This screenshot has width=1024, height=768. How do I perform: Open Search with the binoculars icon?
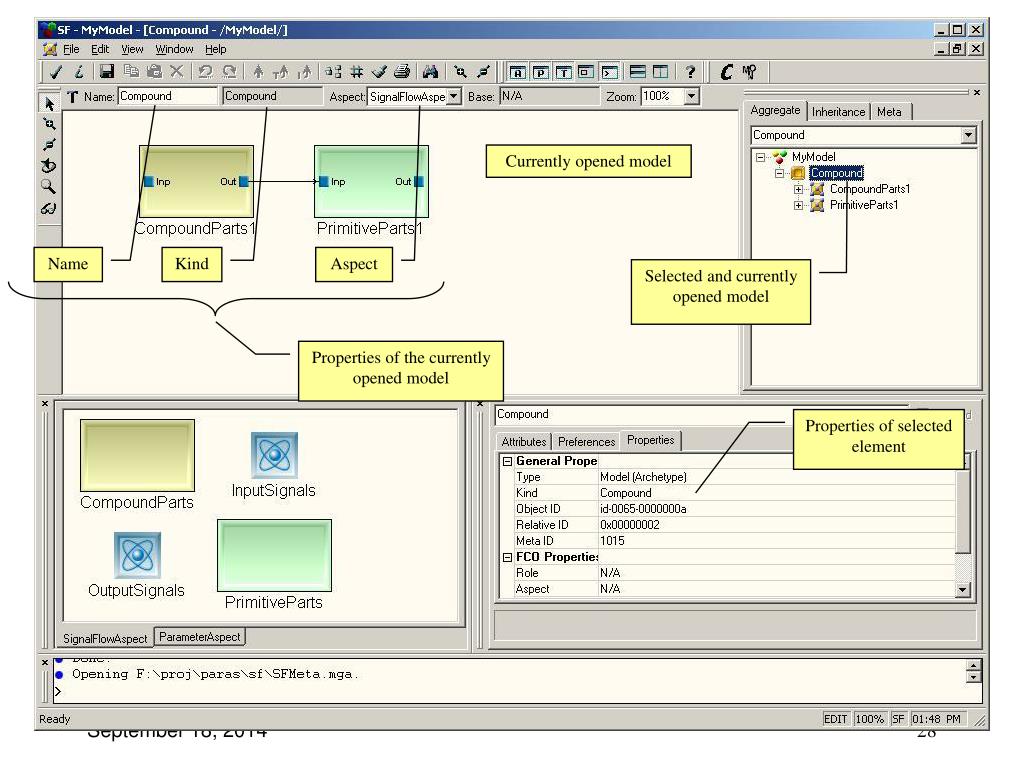point(430,72)
